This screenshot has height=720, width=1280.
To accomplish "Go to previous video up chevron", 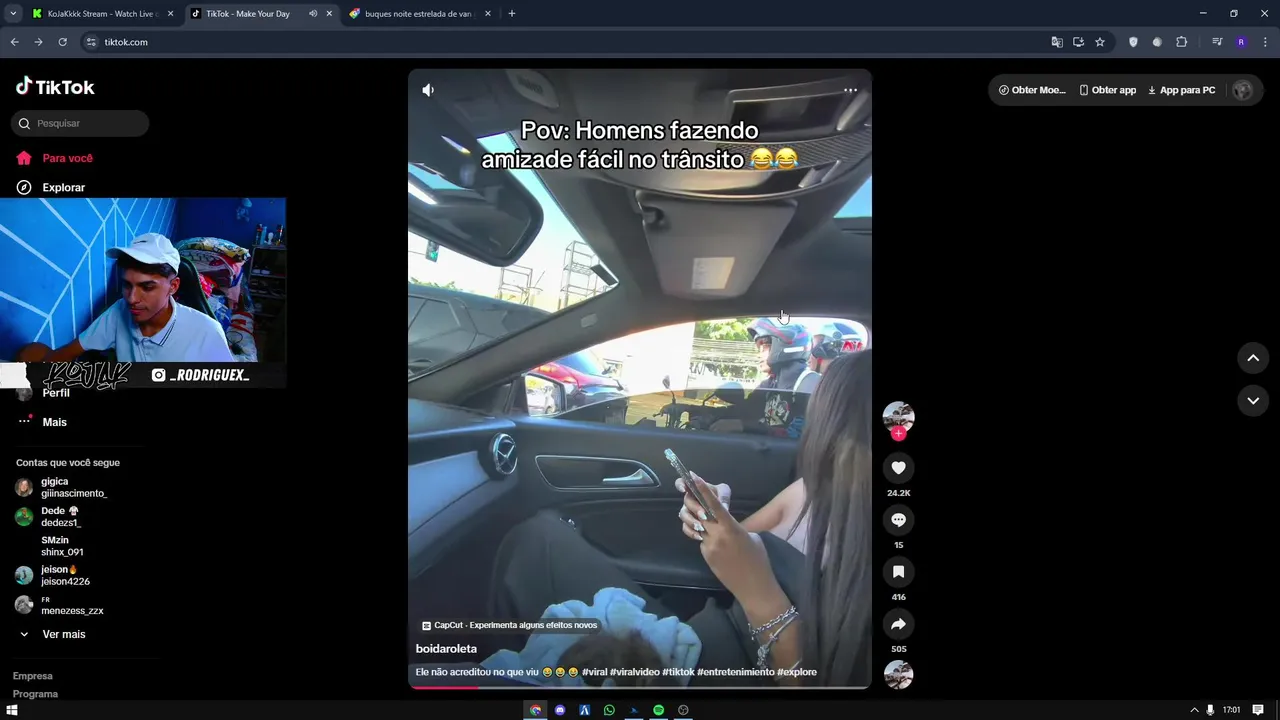I will pyautogui.click(x=1253, y=358).
